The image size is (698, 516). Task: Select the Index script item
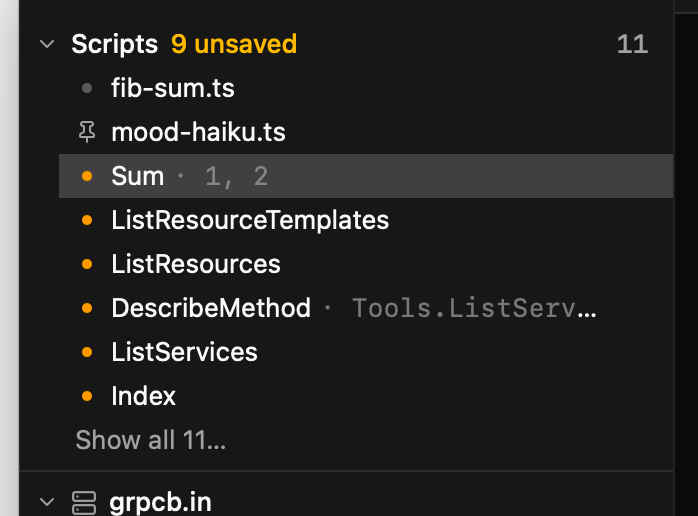pyautogui.click(x=366, y=396)
